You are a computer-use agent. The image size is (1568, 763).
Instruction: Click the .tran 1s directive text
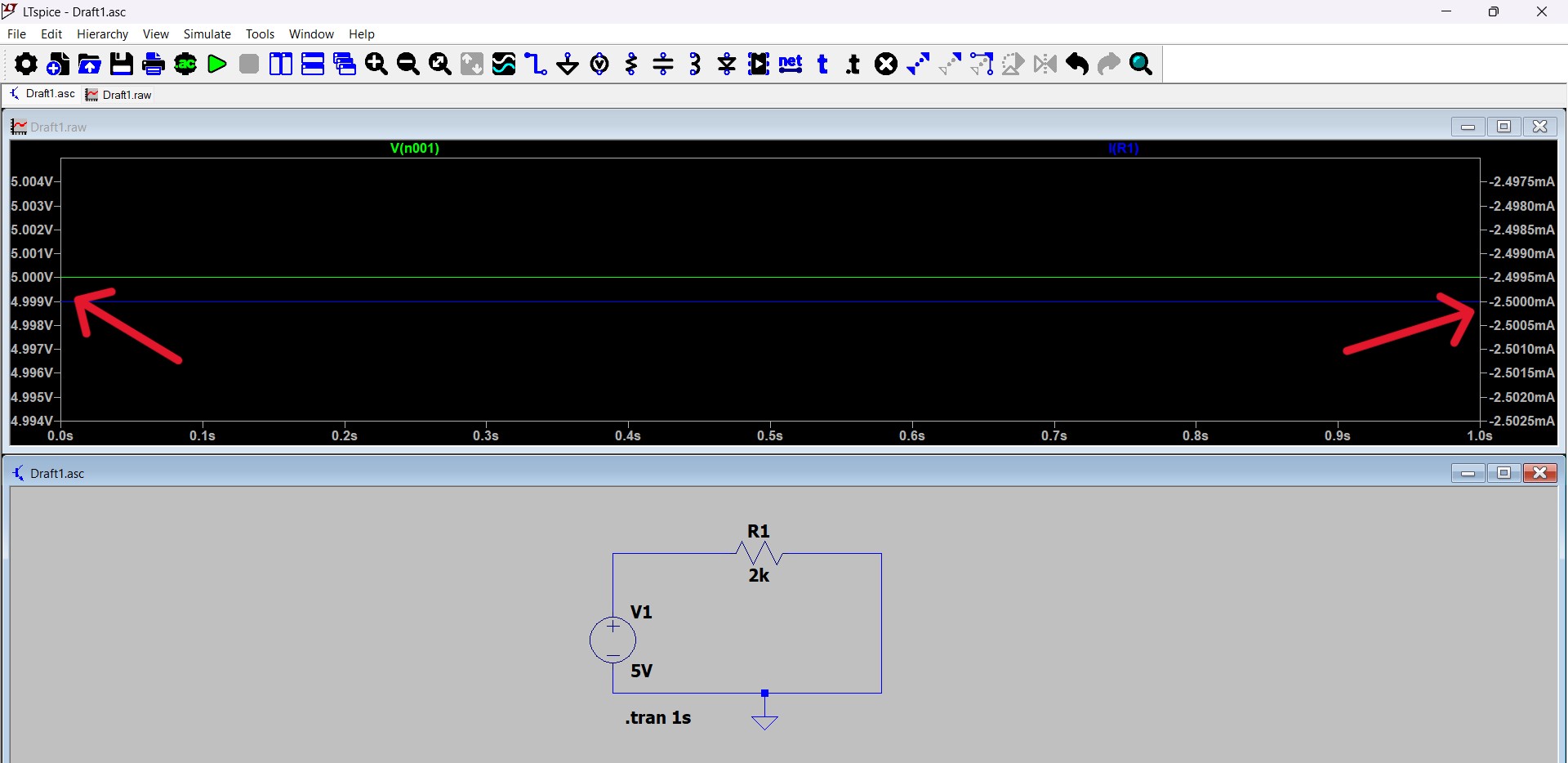(657, 717)
